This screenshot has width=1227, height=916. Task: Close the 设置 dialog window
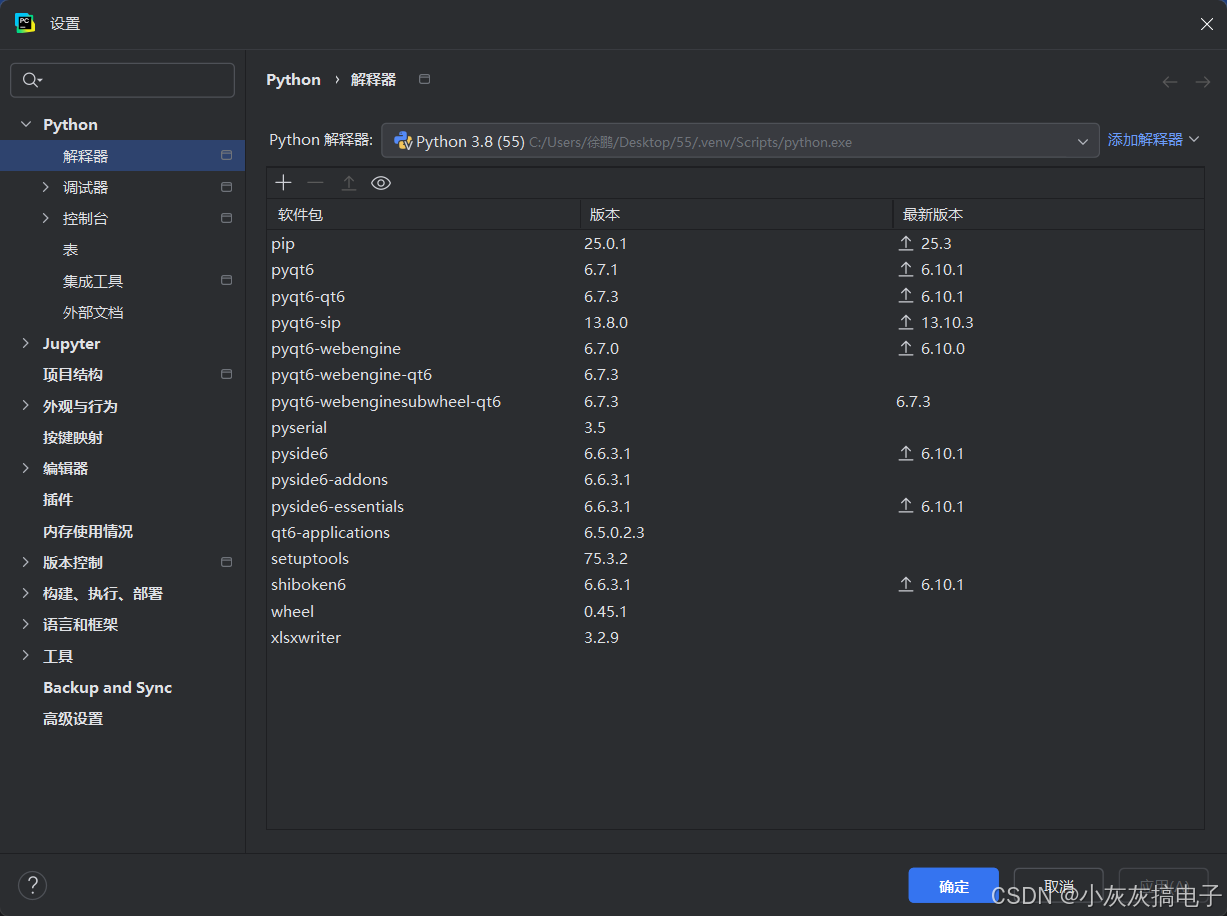tap(1206, 24)
